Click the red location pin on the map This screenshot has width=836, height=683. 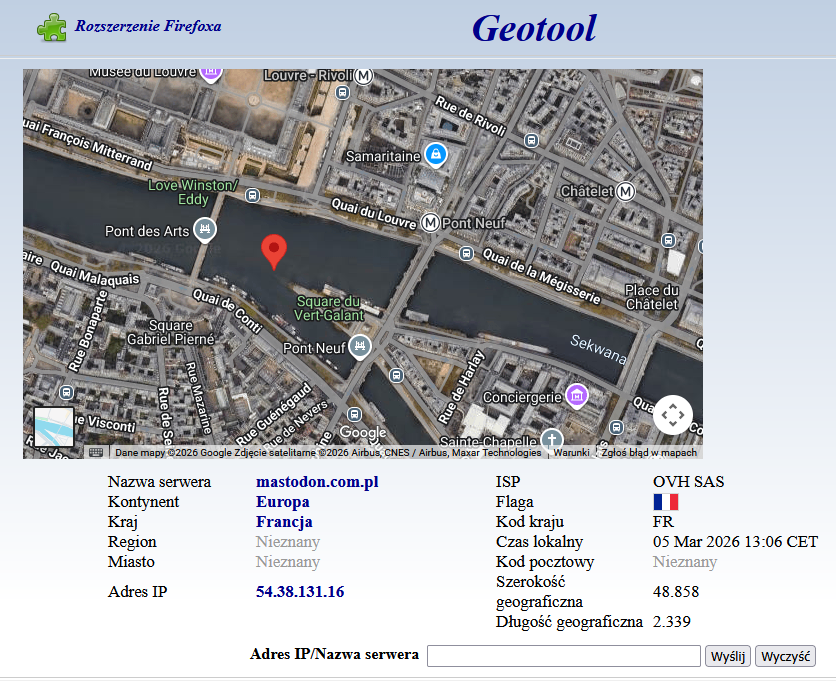pos(273,250)
